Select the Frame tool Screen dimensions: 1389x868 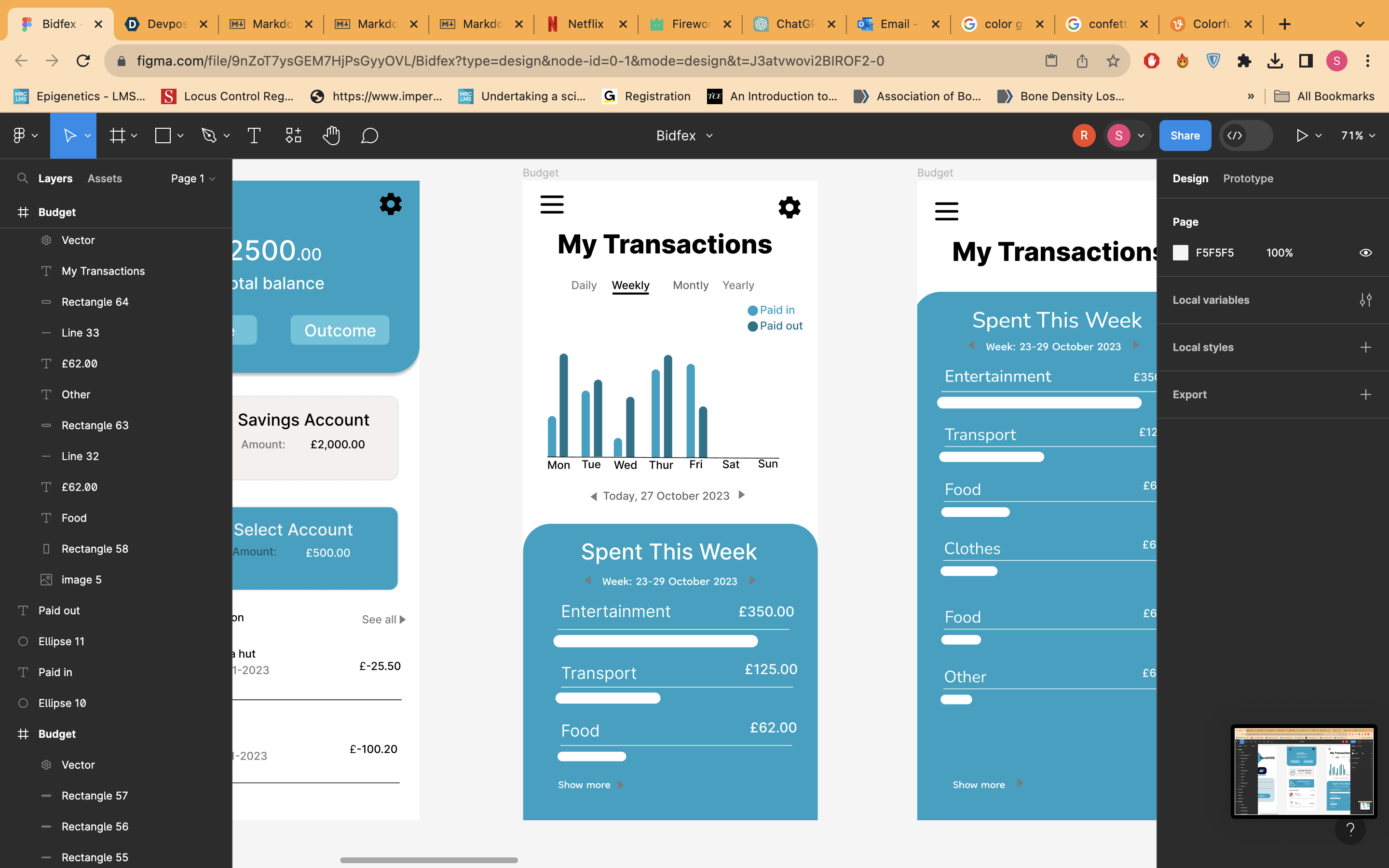tap(118, 136)
